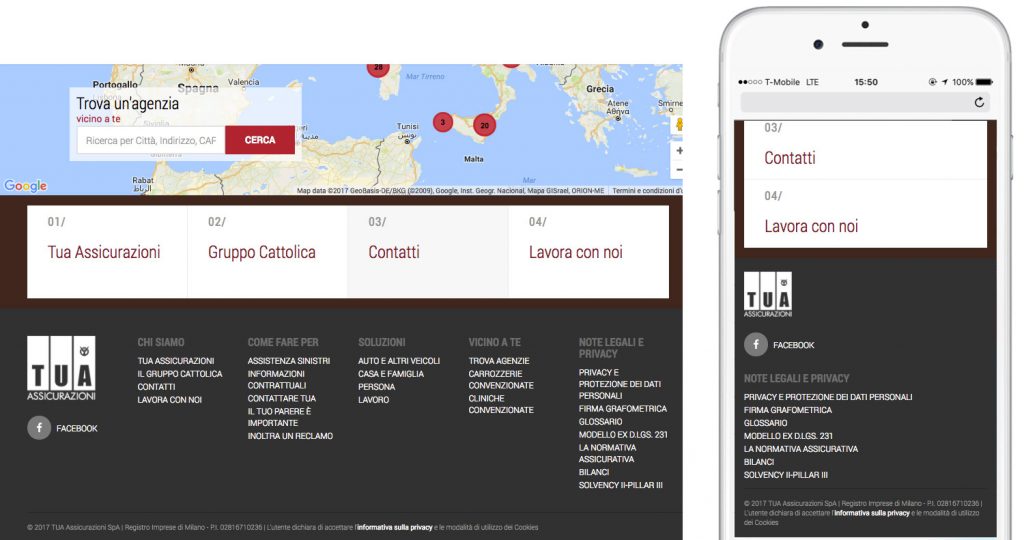Open the 02/ Gruppo Cattolica card

click(268, 252)
